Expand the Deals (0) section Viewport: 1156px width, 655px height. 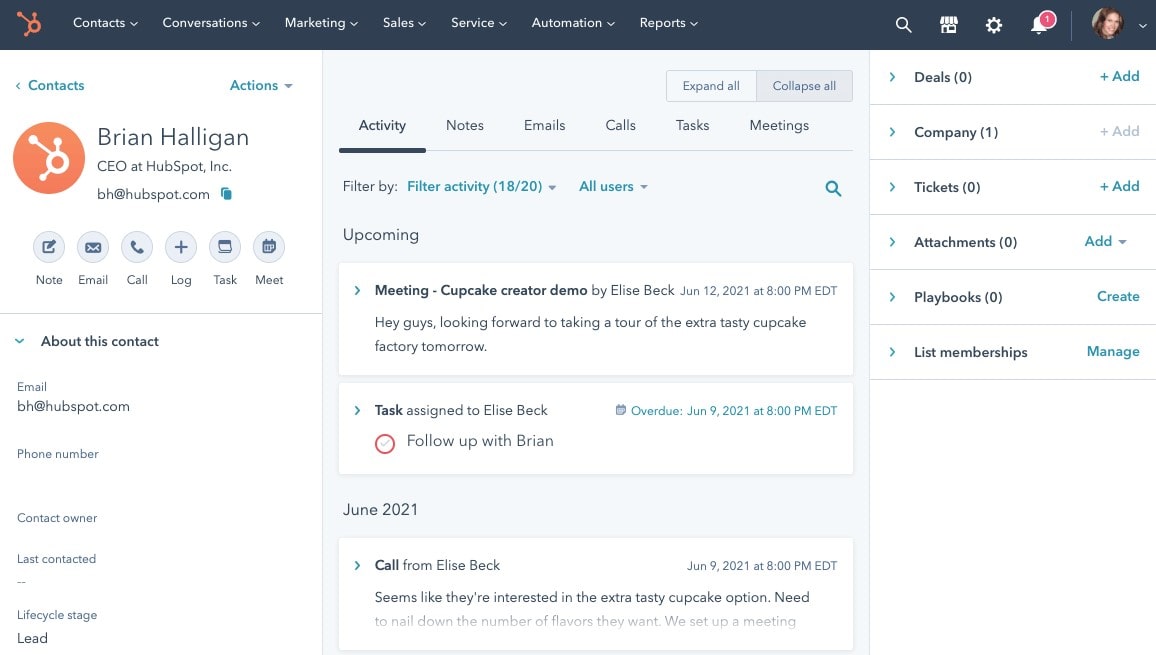pos(892,77)
